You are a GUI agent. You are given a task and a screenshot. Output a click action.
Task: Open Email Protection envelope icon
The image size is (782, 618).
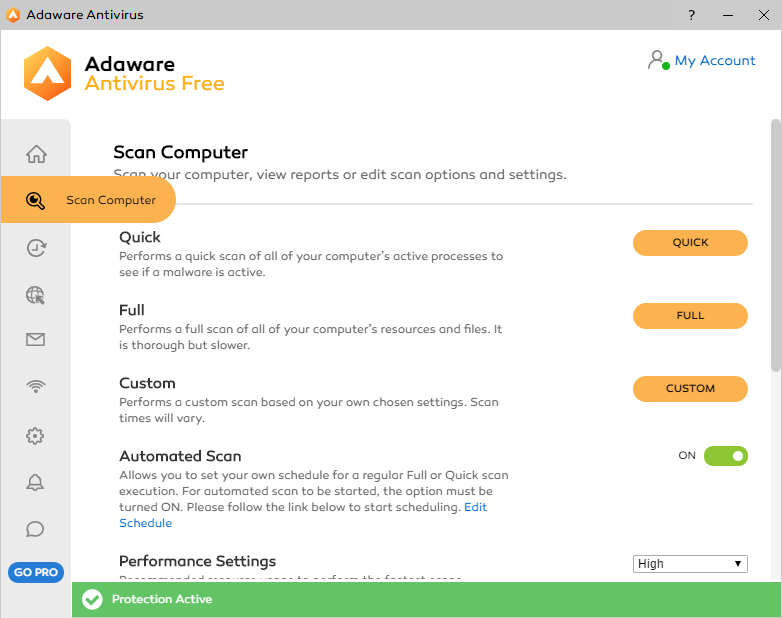(36, 340)
